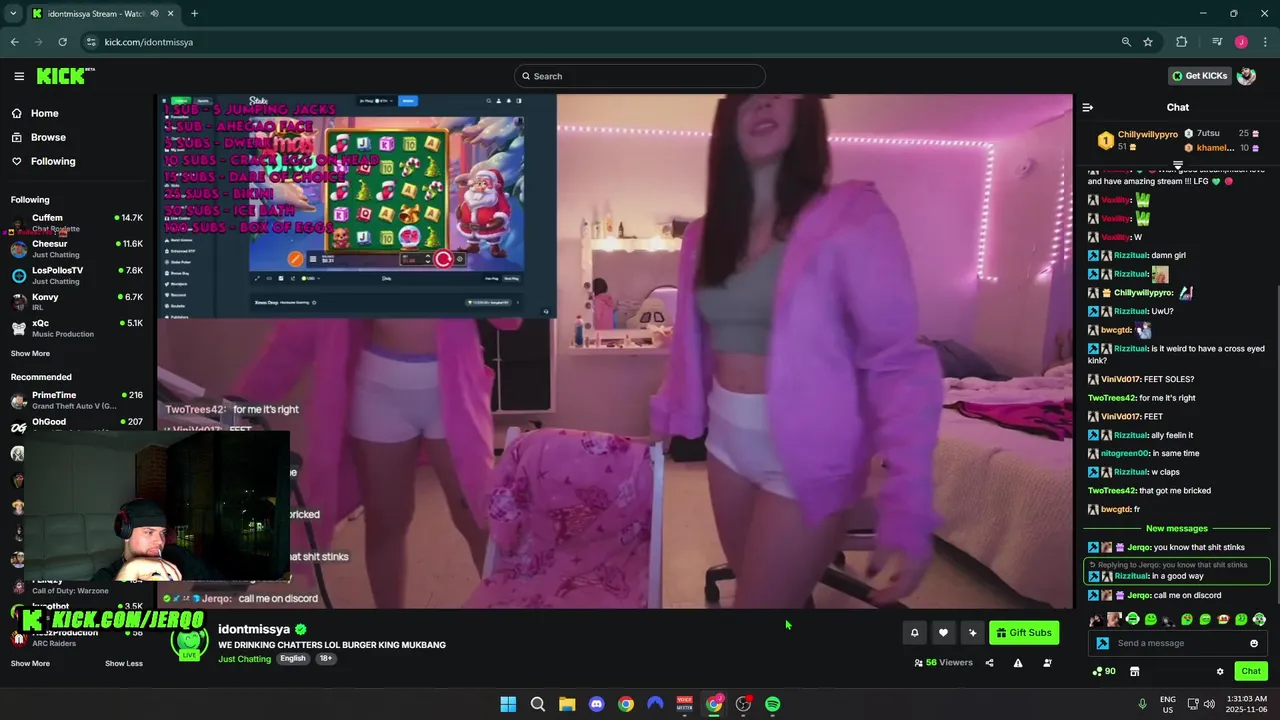Open Cuffem channel in Following list

(x=76, y=222)
